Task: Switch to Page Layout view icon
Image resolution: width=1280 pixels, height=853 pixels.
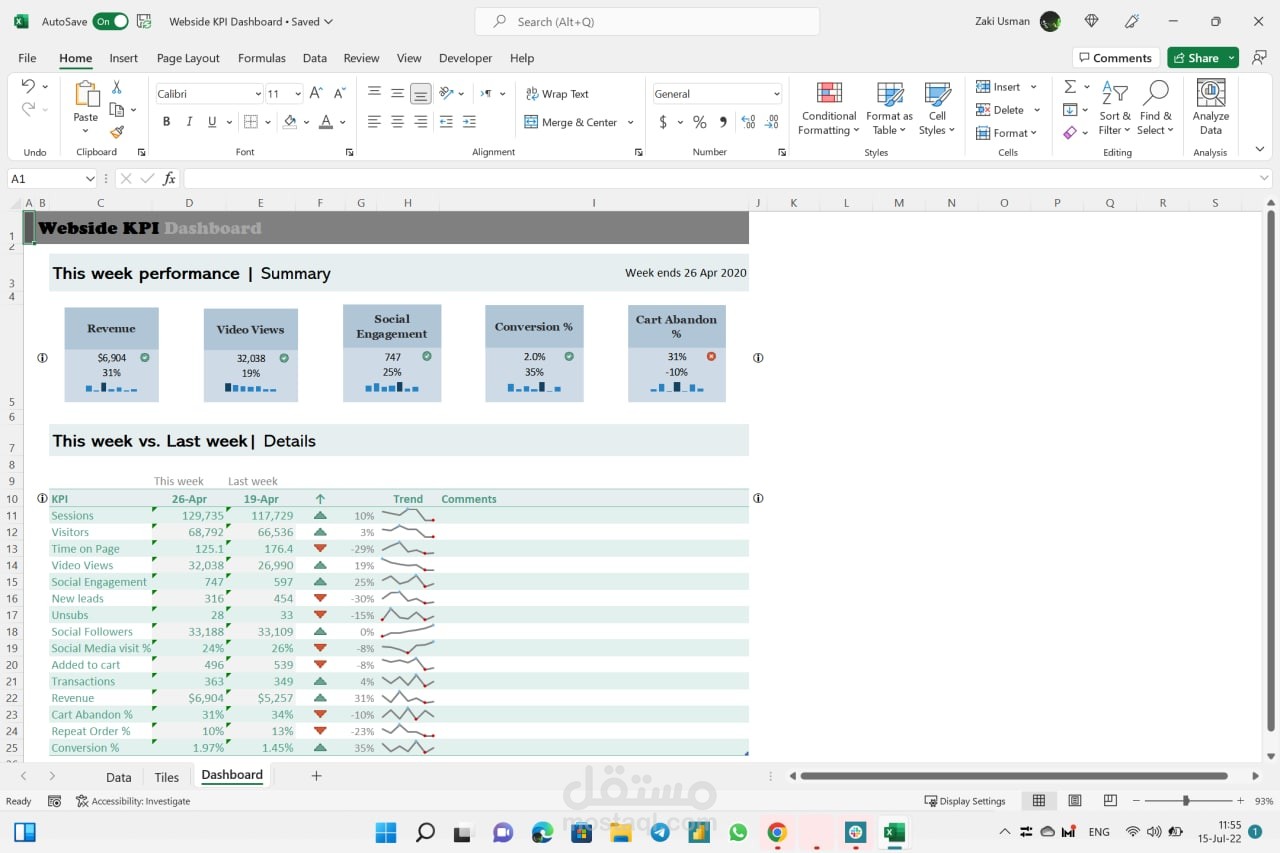Action: click(x=1075, y=801)
